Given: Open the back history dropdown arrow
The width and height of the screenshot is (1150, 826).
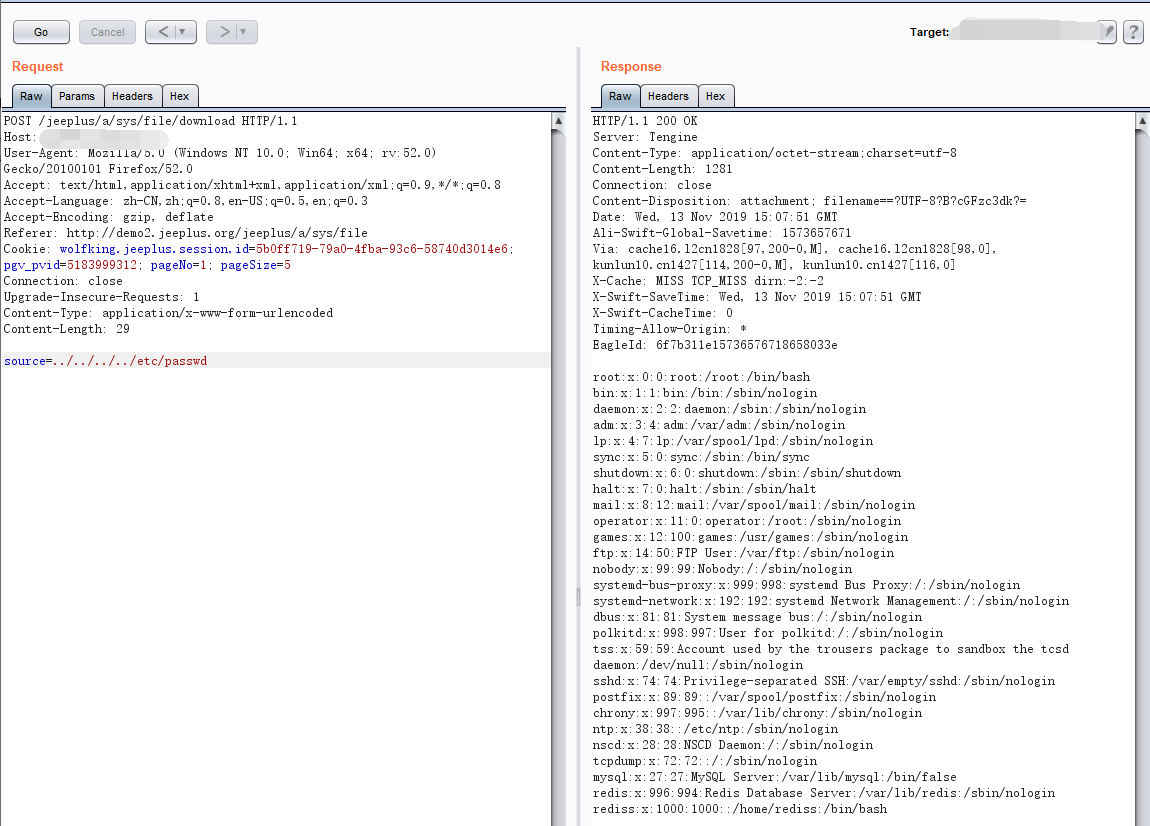Looking at the screenshot, I should 183,32.
